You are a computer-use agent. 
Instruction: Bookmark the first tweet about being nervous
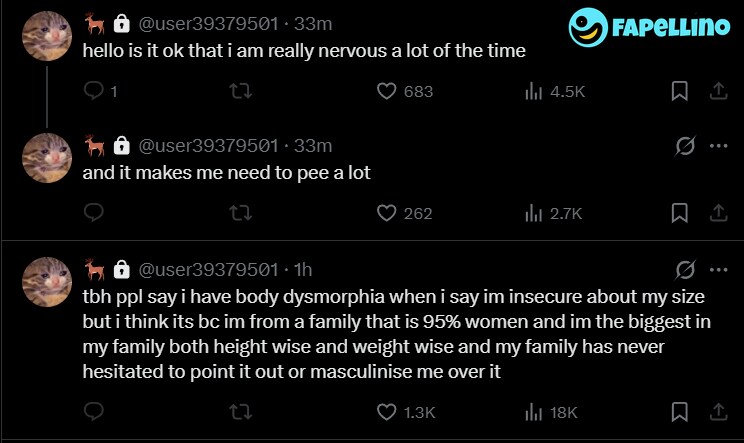click(x=679, y=91)
